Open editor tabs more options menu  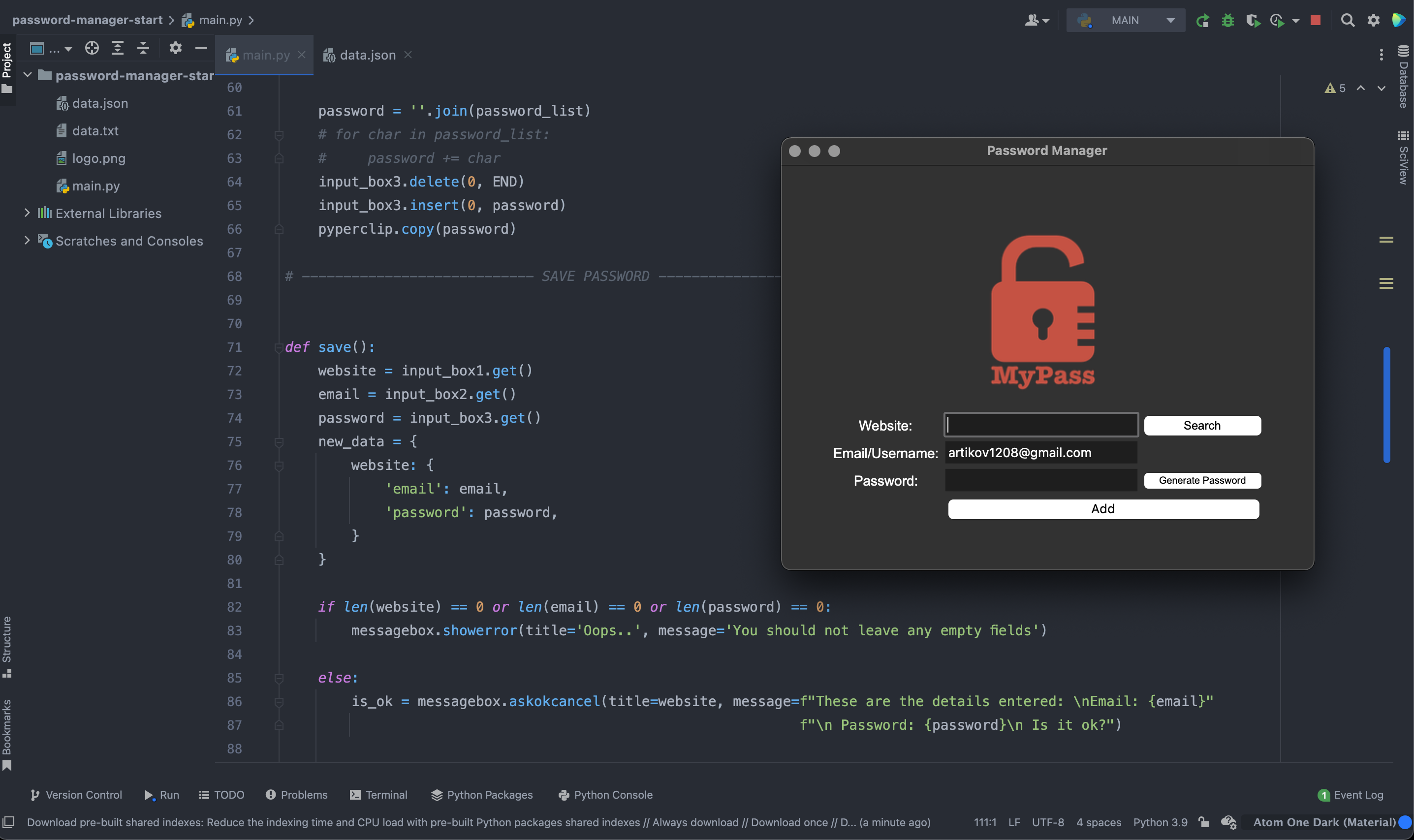point(1381,55)
